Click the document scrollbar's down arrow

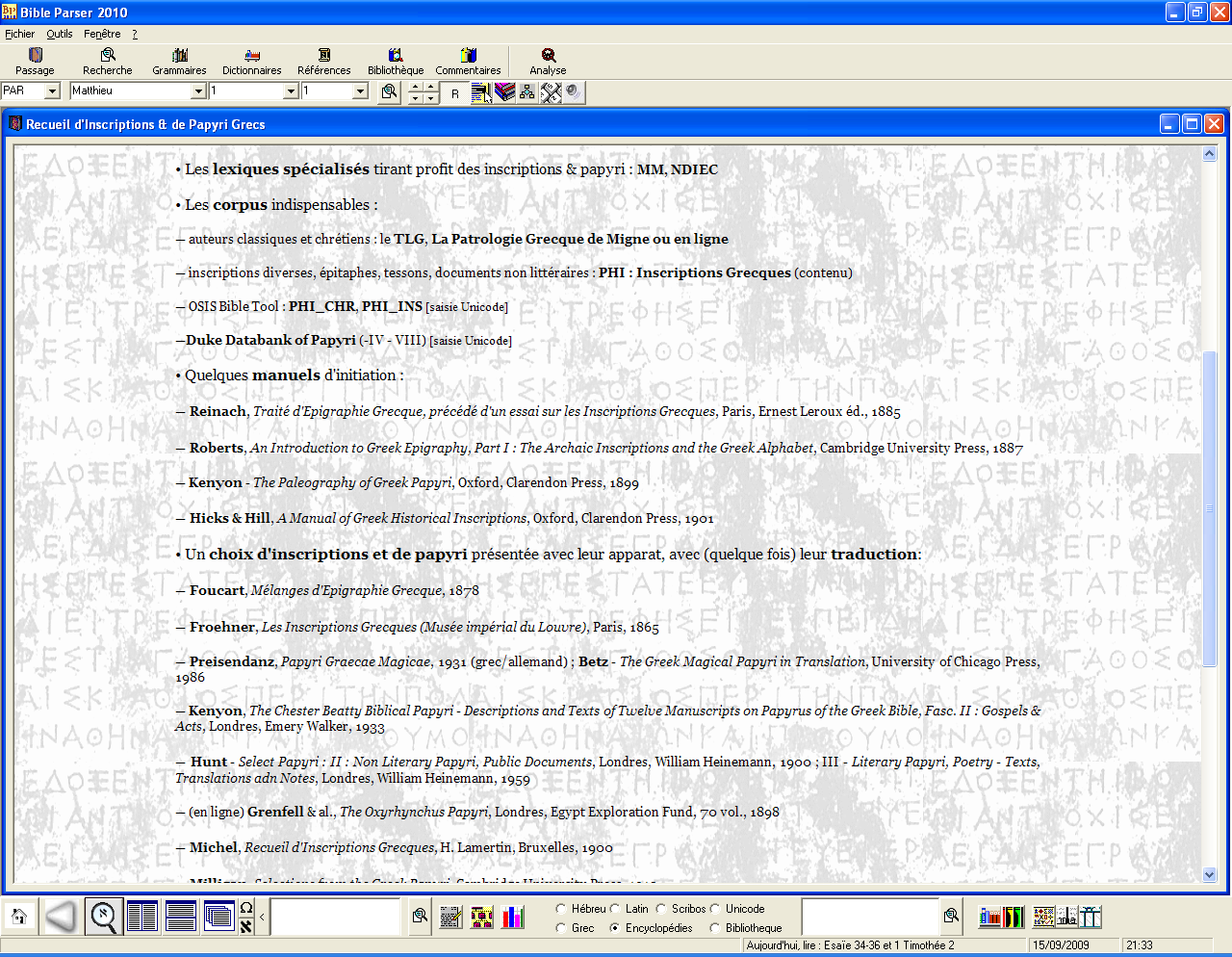click(x=1210, y=874)
